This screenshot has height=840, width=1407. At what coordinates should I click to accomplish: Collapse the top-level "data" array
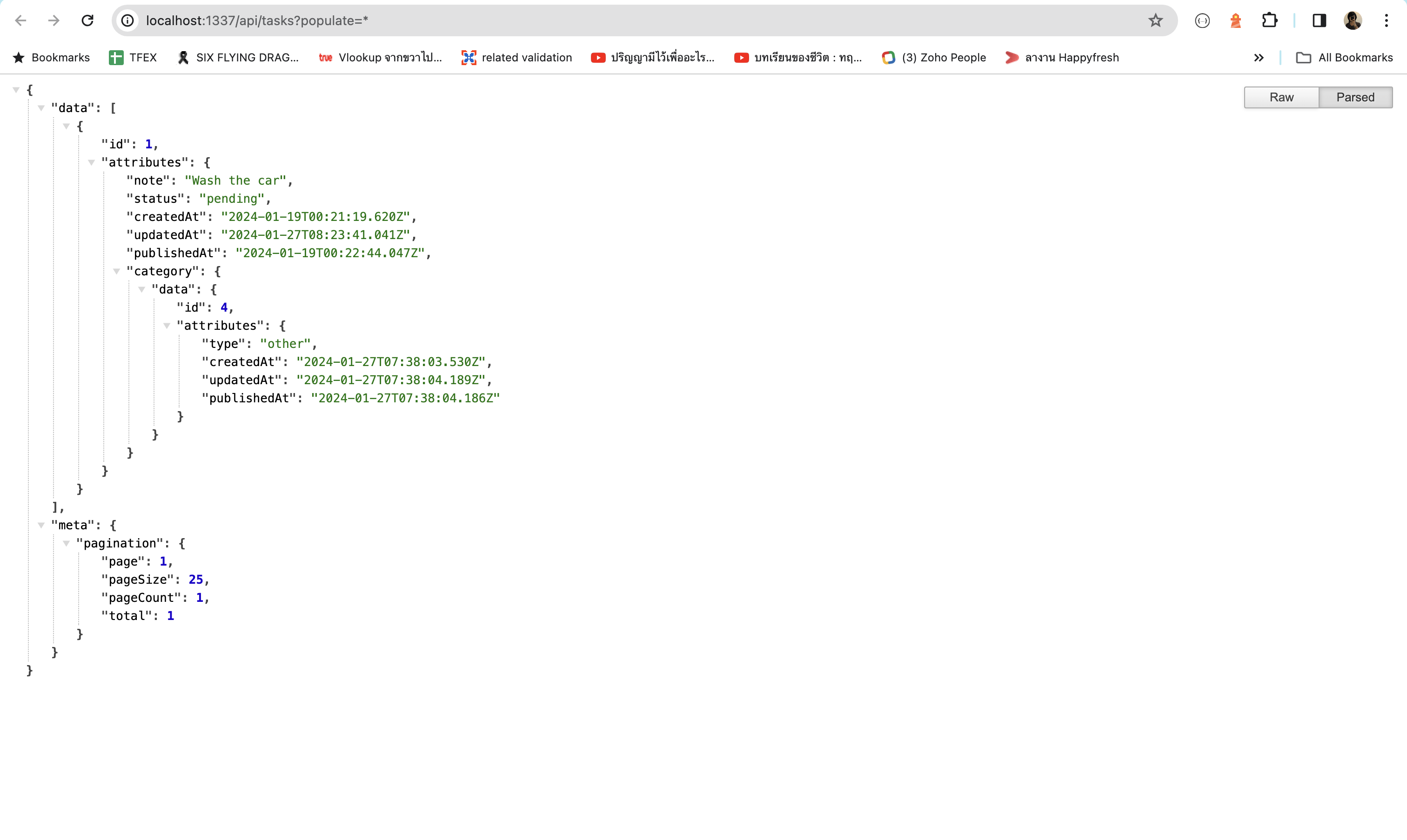coord(41,108)
